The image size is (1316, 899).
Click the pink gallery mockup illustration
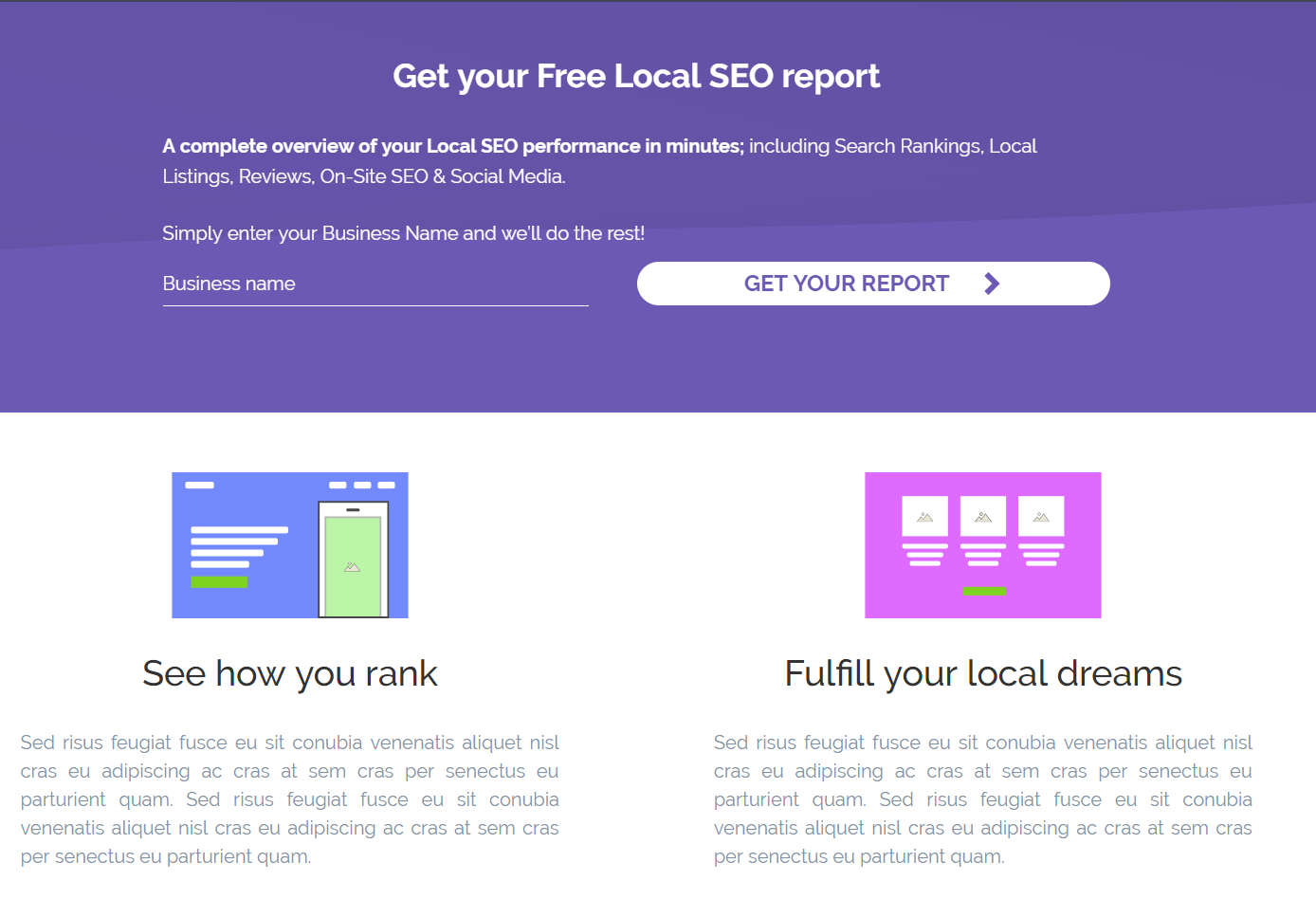click(x=983, y=545)
